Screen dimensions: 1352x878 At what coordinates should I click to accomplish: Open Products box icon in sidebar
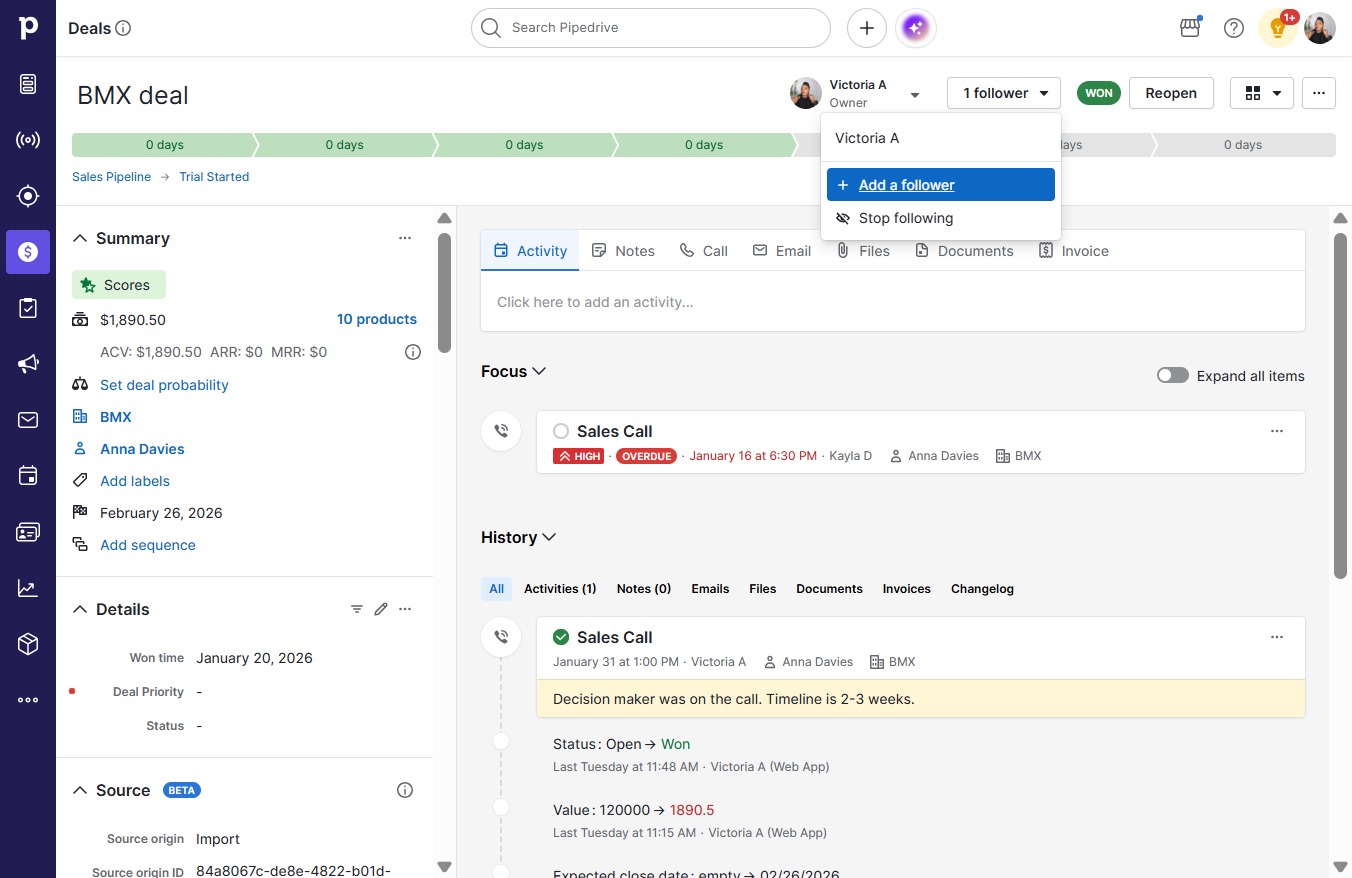28,644
